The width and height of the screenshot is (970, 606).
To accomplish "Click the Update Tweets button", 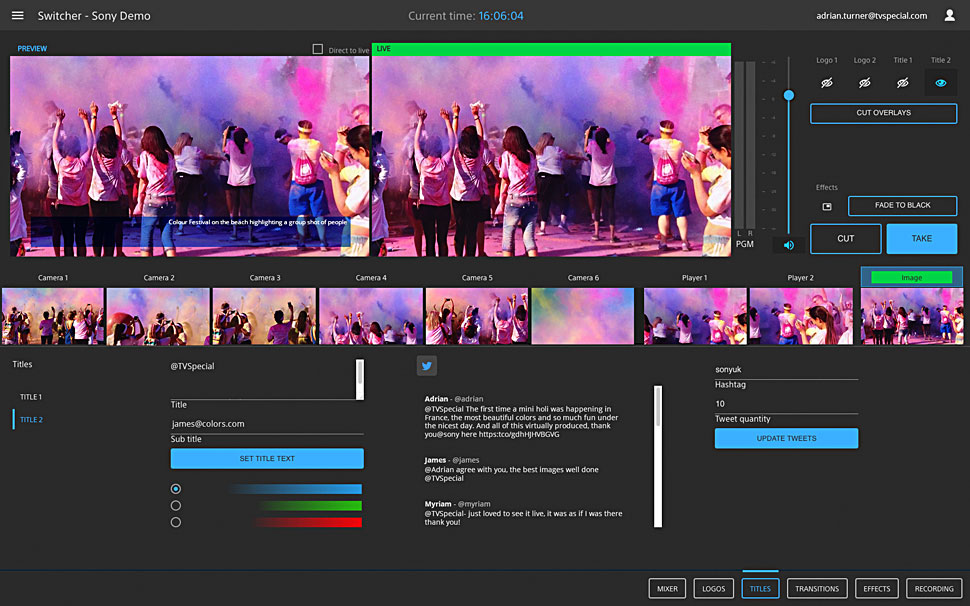I will click(786, 439).
